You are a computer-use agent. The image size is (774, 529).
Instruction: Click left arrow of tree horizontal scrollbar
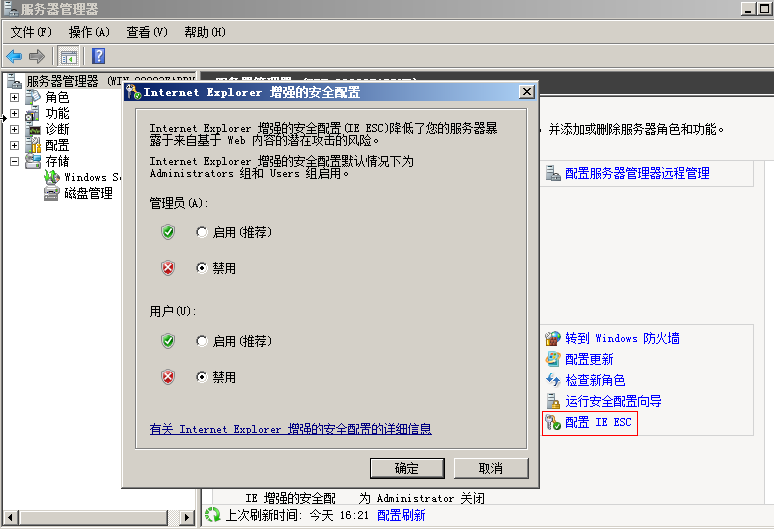point(10,518)
